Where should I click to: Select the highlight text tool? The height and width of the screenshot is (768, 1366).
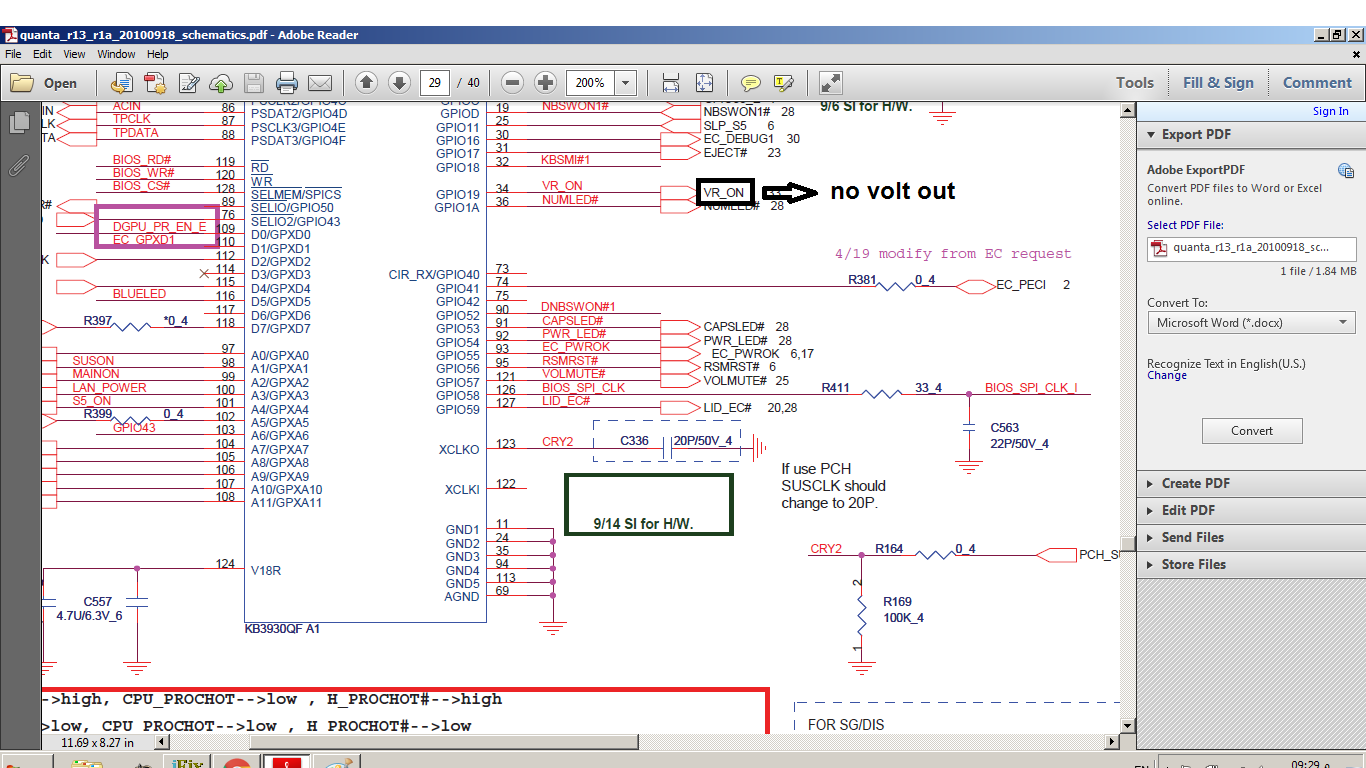783,83
